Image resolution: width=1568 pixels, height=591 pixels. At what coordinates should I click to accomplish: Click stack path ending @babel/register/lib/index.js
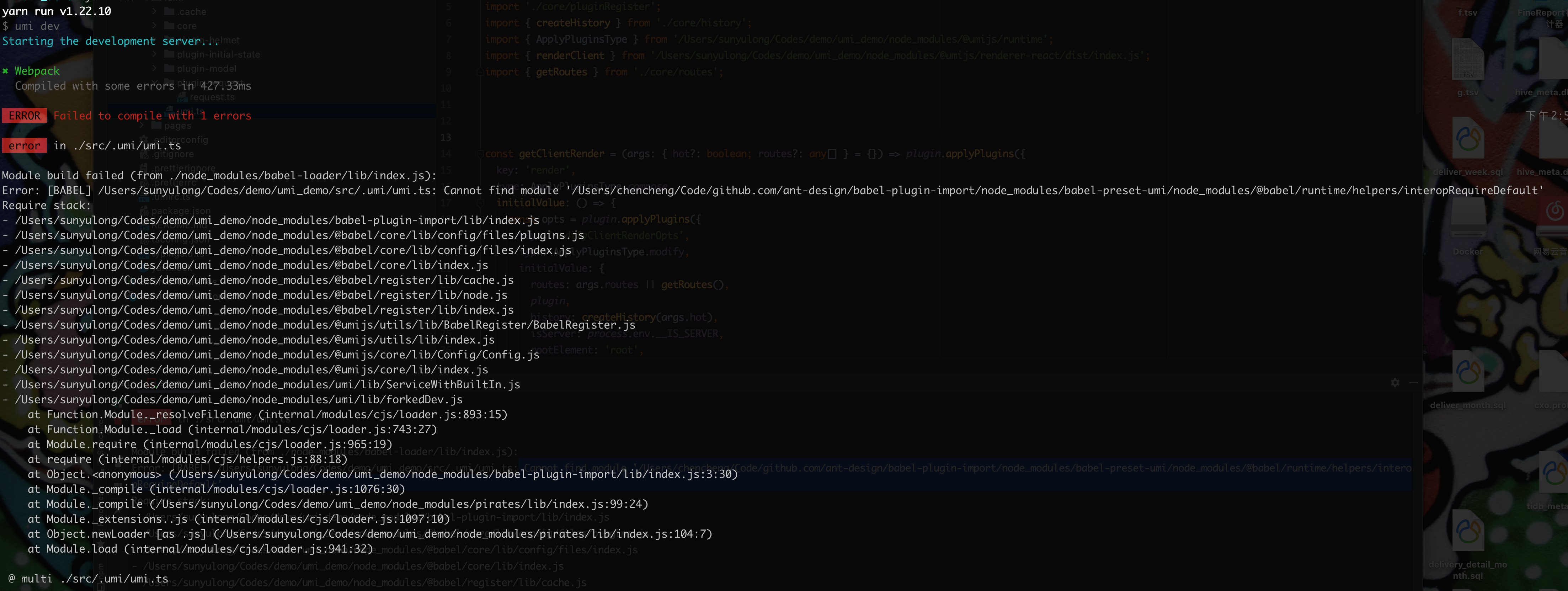click(258, 310)
